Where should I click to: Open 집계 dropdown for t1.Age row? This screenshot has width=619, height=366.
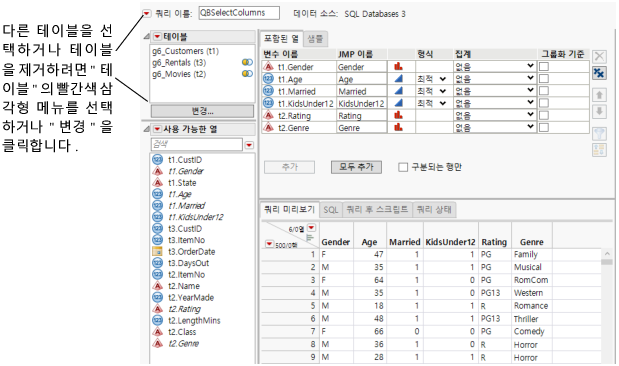[494, 79]
